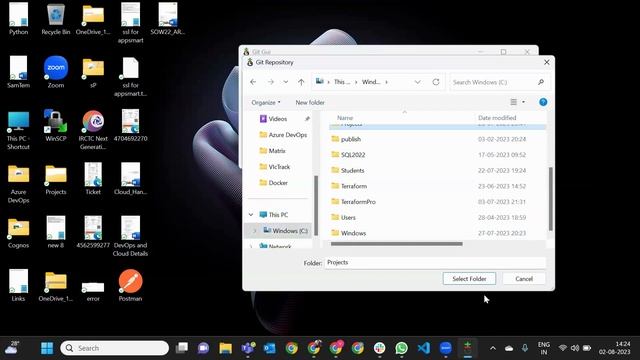Click the Git Gui taskbar icon
The width and height of the screenshot is (640, 360).
click(468, 348)
